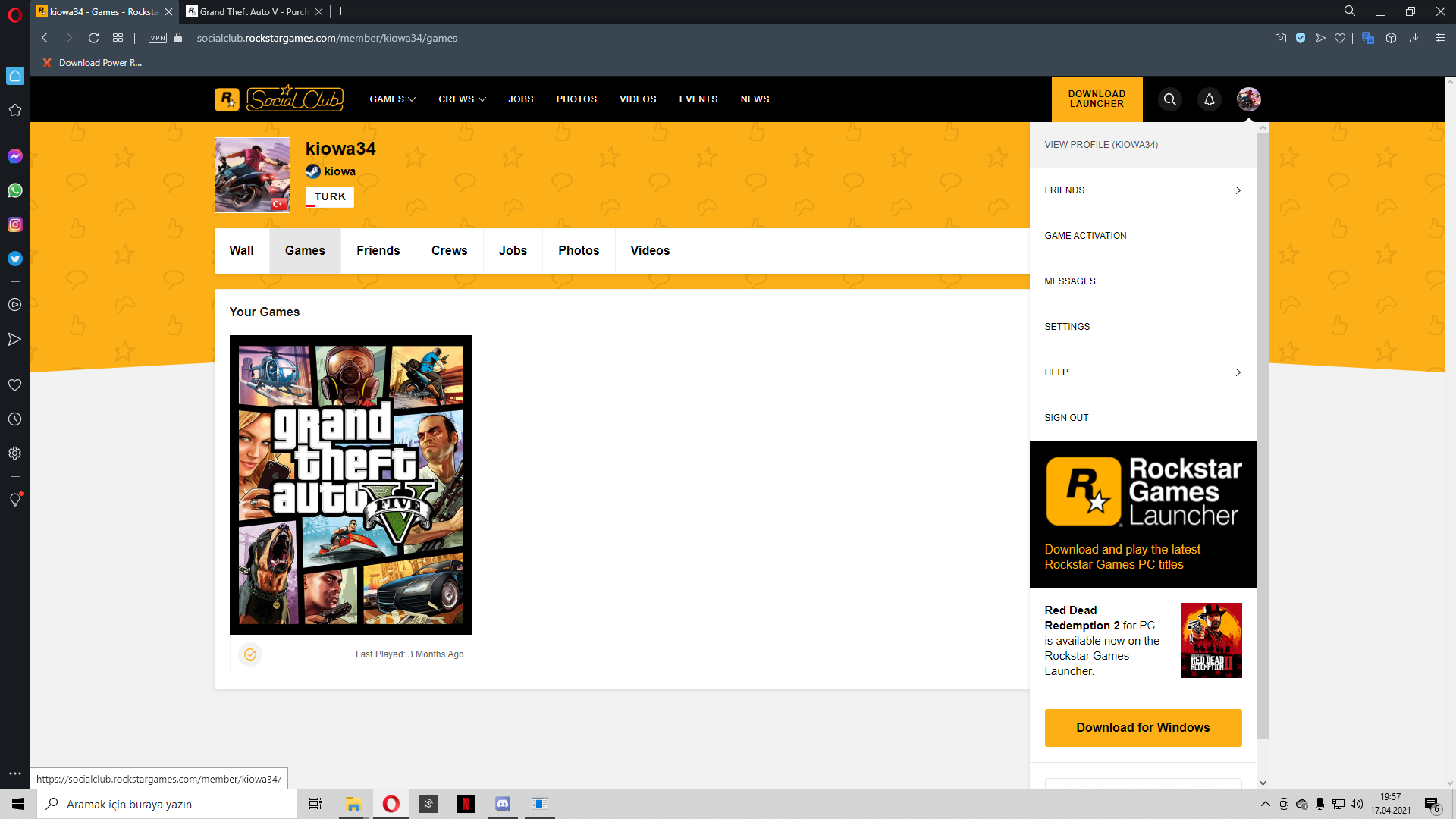Screen dimensions: 1456x819
Task: Click the browser snapshot camera icon
Action: [x=1281, y=38]
